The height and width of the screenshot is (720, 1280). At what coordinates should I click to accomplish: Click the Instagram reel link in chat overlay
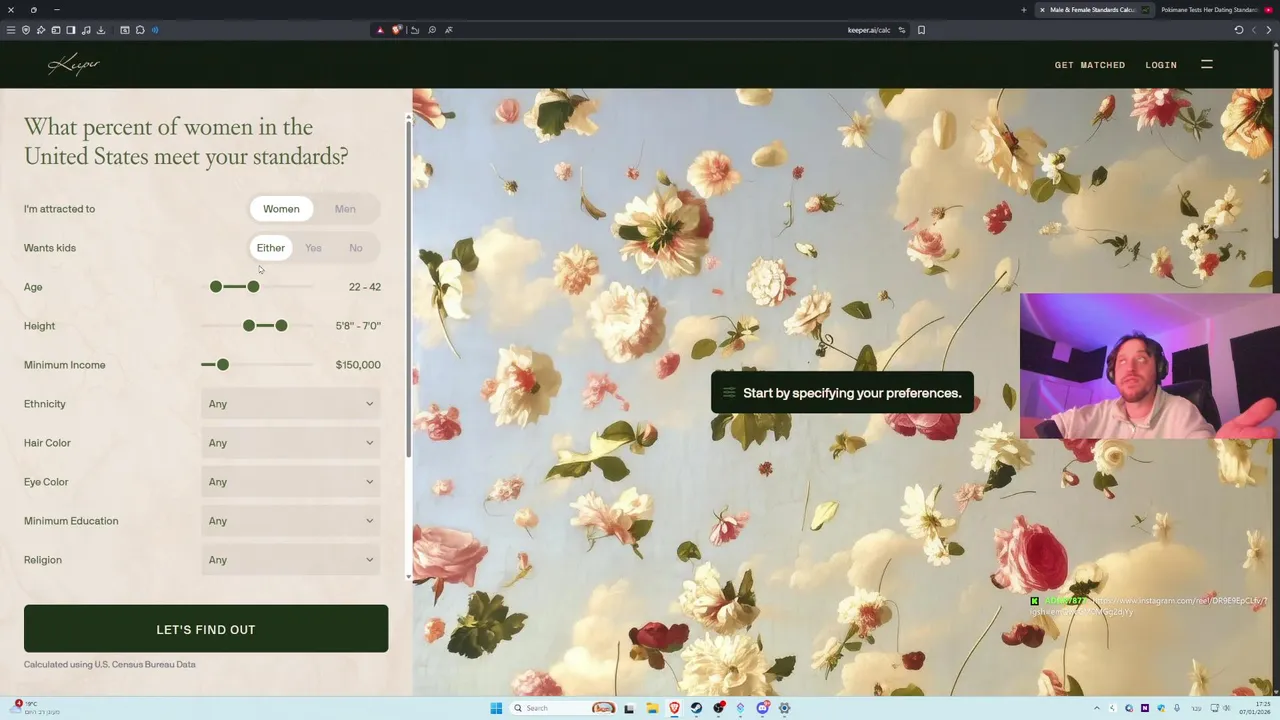coord(1150,606)
